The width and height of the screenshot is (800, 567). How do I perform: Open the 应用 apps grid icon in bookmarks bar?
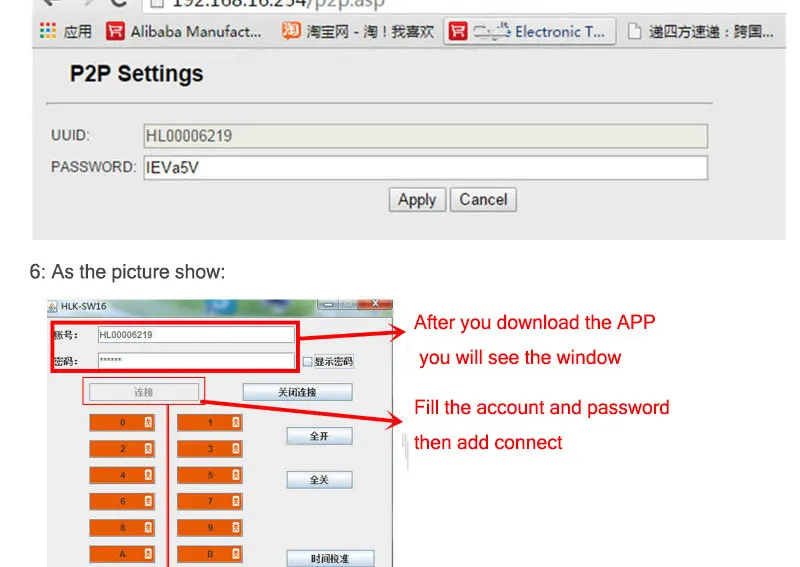click(47, 31)
